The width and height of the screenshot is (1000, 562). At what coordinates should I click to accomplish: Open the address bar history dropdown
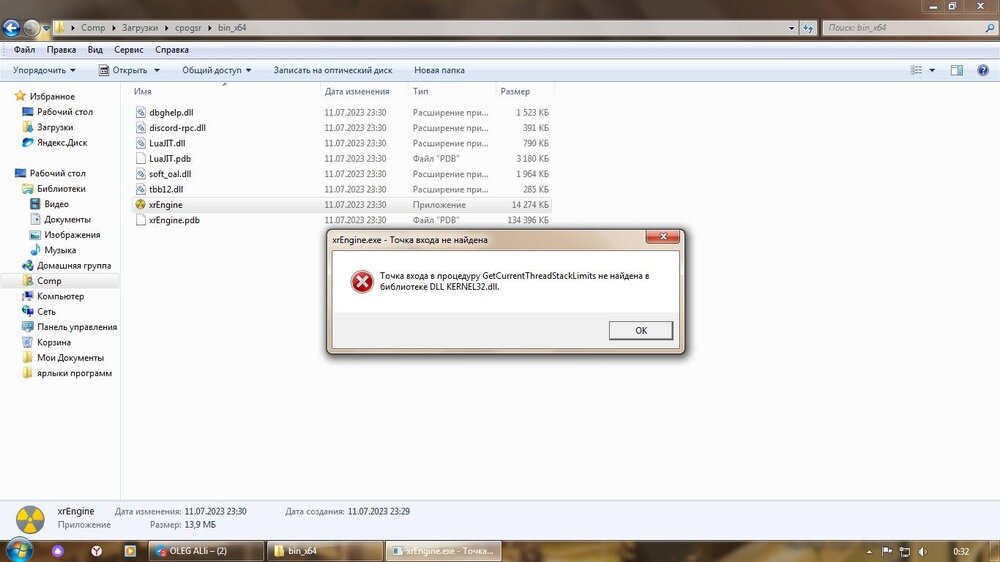(x=791, y=28)
